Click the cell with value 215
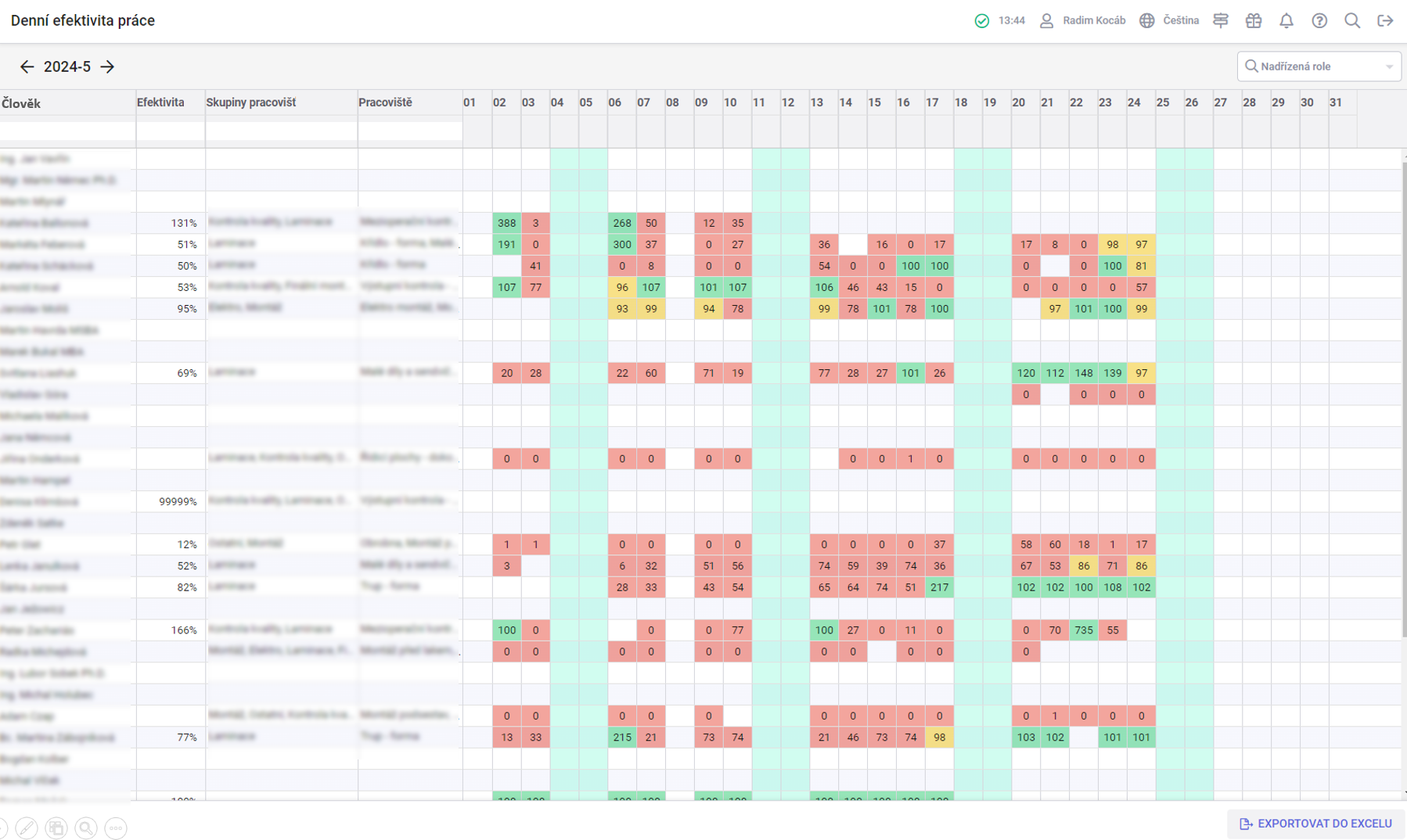The width and height of the screenshot is (1407, 840). [x=622, y=738]
